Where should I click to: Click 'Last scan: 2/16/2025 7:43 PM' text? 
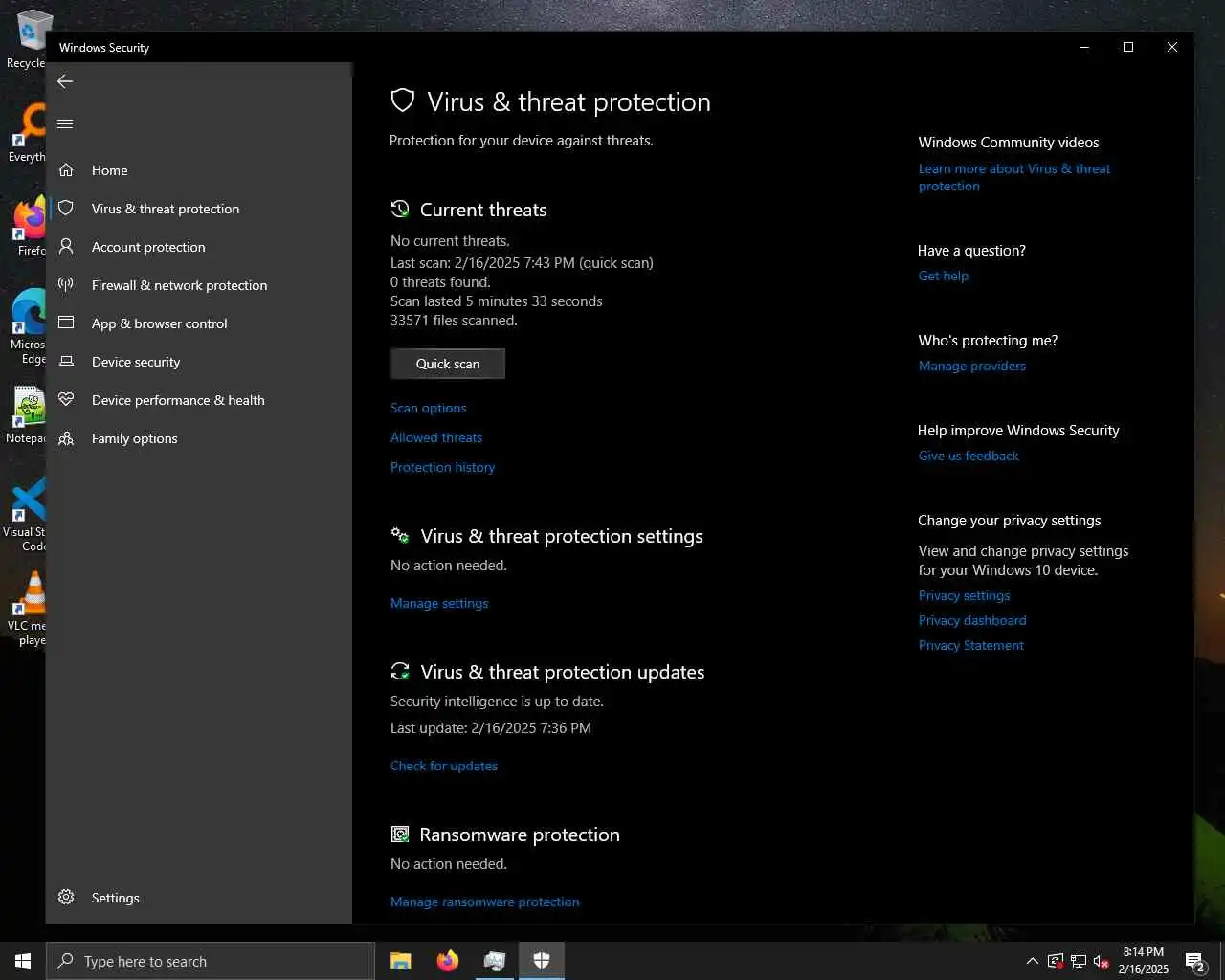point(482,262)
